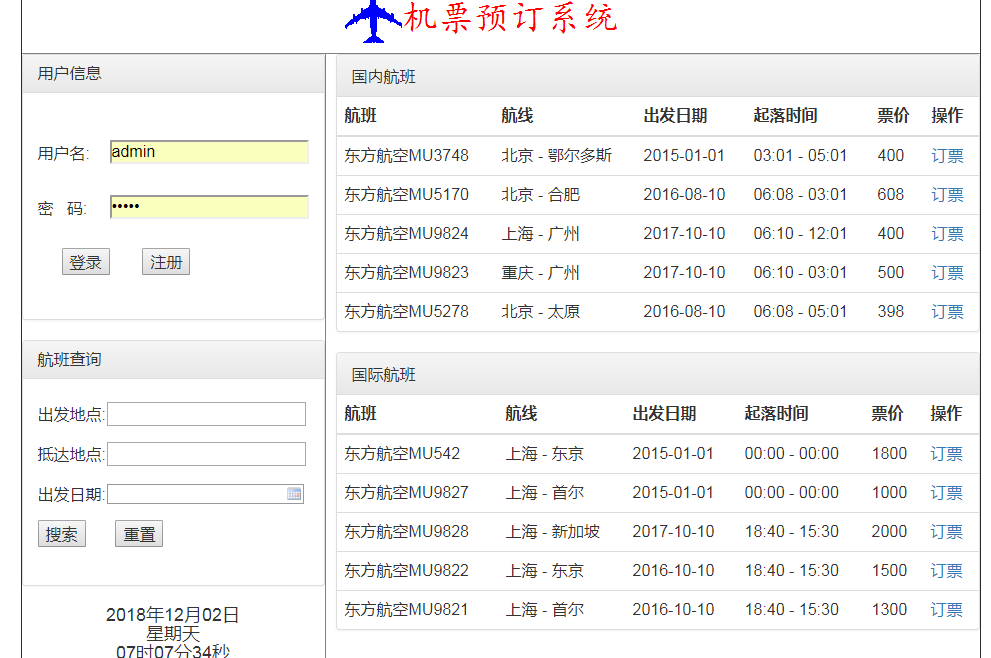Click price 2000 in MU9828 row
This screenshot has height=658, width=991.
pyautogui.click(x=889, y=532)
